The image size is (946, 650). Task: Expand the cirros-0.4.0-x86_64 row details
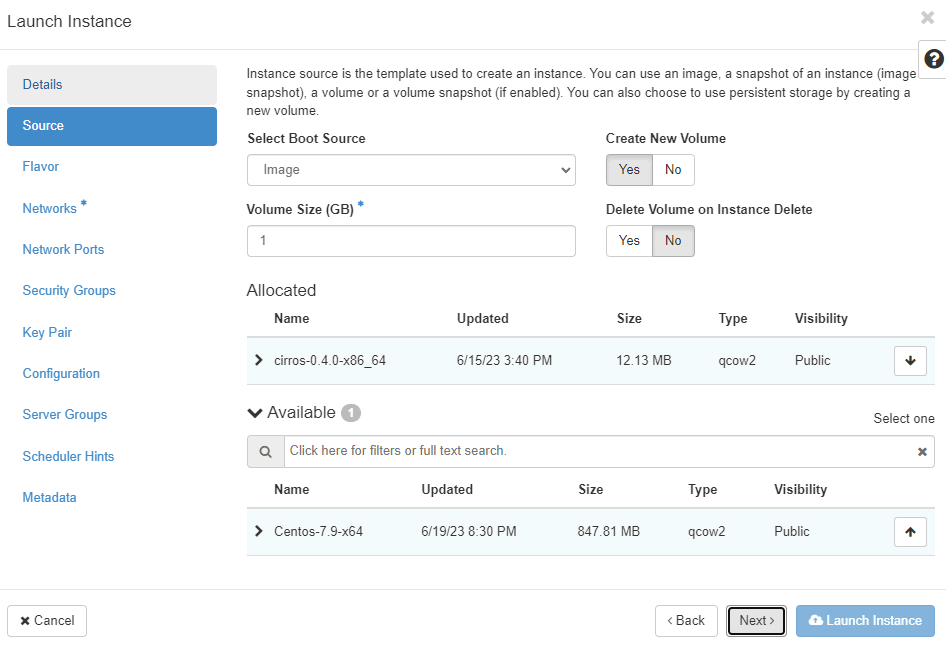[259, 360]
